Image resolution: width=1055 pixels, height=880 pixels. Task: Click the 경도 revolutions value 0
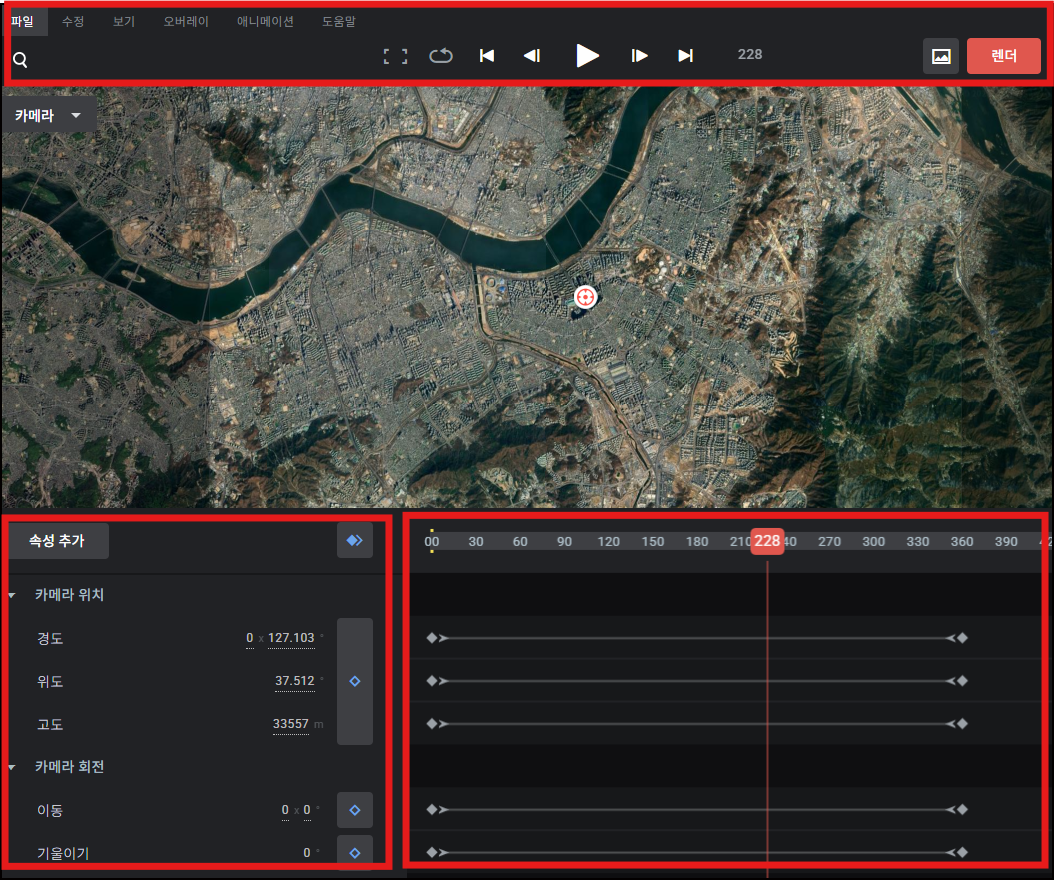[x=250, y=638]
